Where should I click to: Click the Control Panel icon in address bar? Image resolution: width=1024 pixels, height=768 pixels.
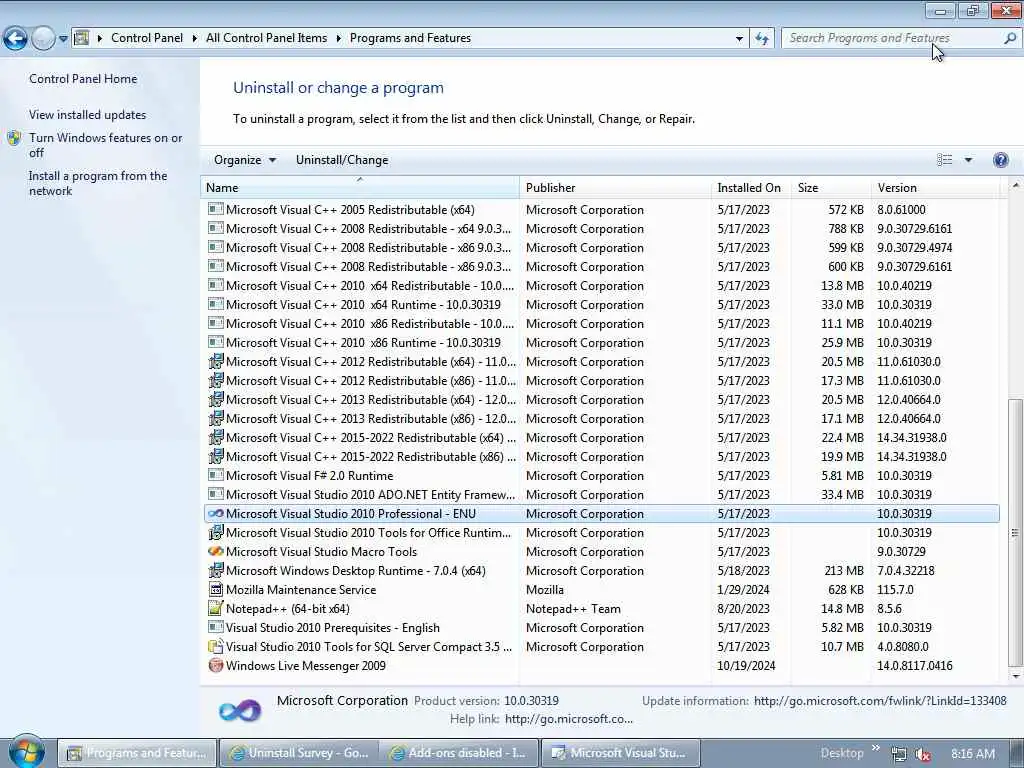point(82,38)
